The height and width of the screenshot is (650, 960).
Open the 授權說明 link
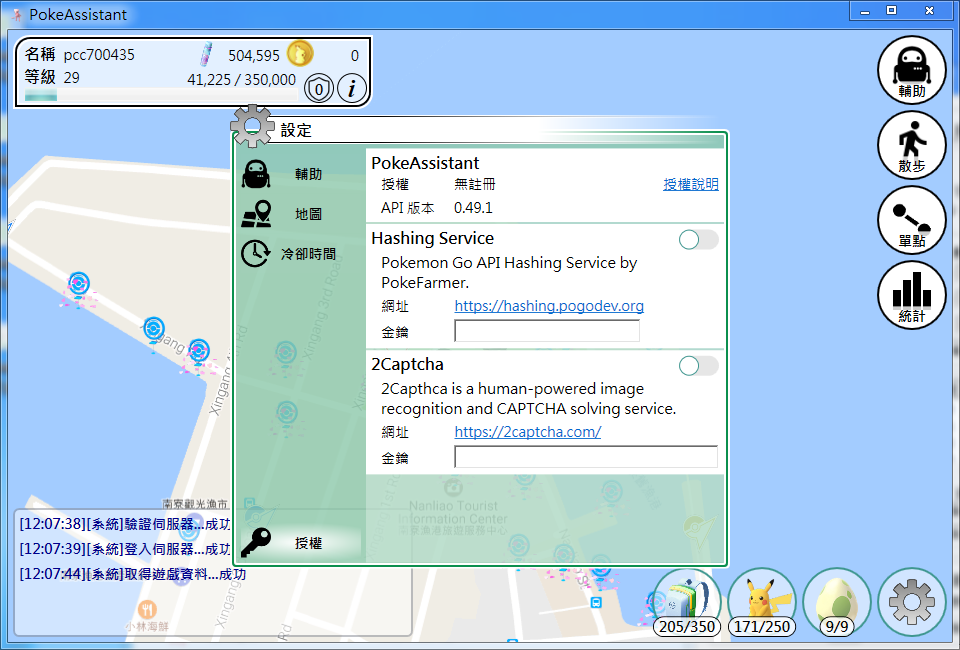691,184
